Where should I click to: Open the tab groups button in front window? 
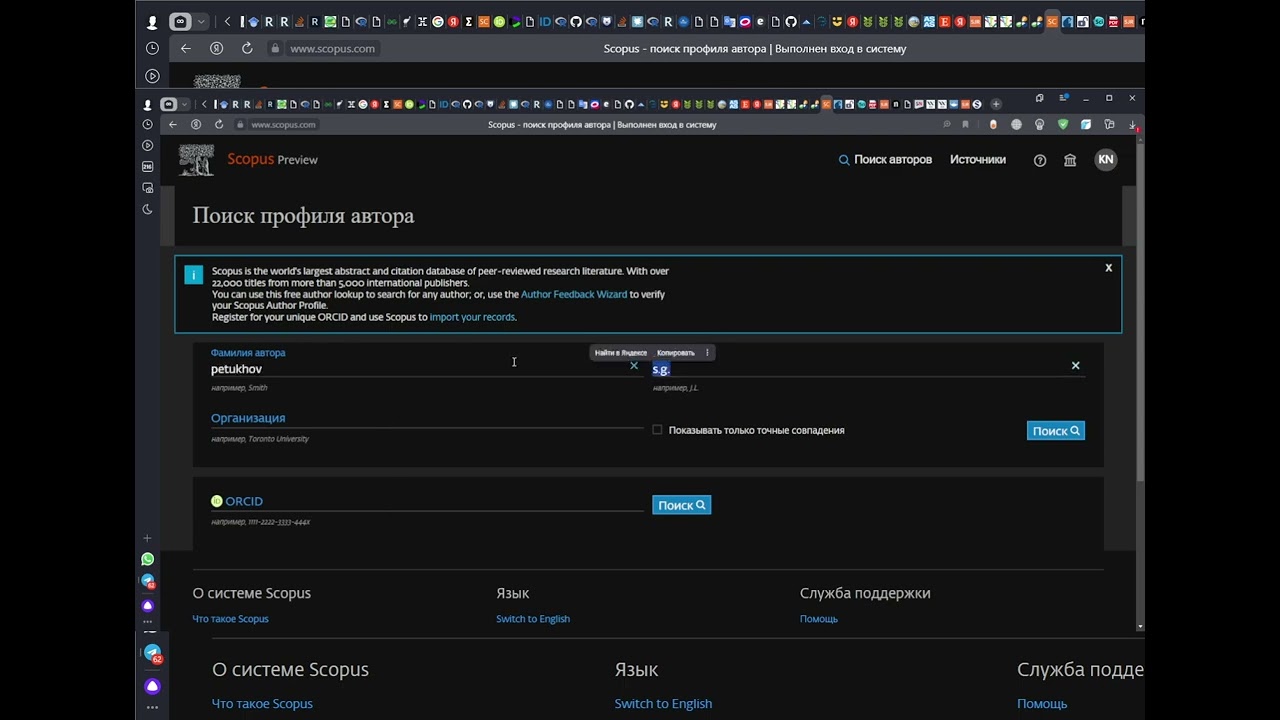click(x=168, y=104)
